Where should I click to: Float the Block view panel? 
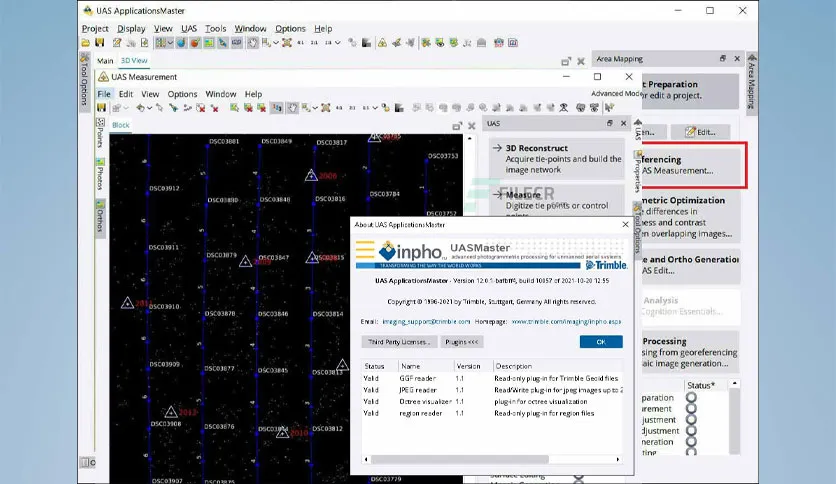coord(457,126)
